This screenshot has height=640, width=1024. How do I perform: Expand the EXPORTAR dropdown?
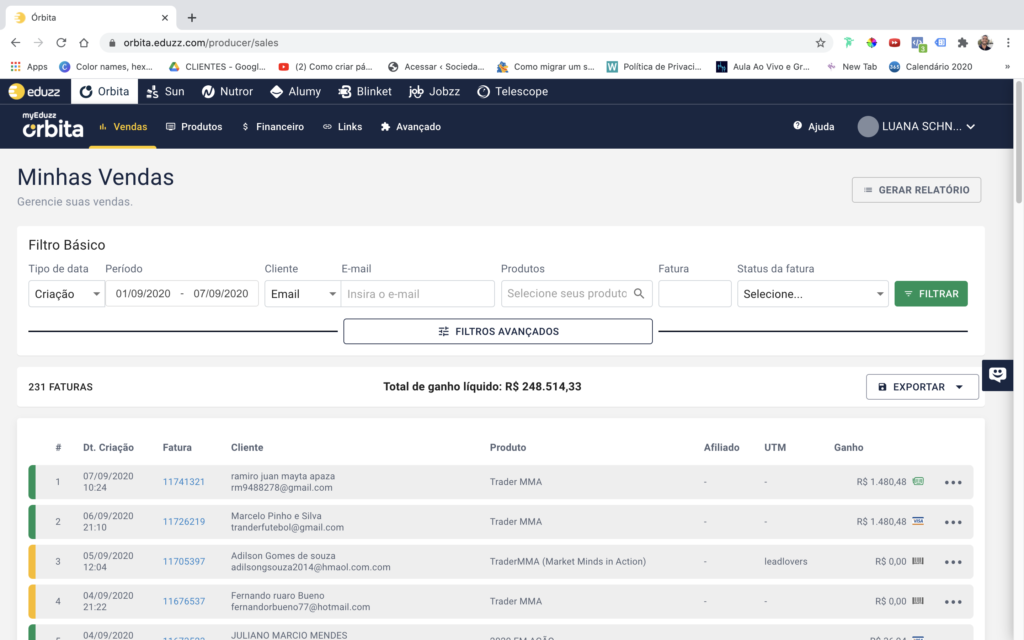pyautogui.click(x=921, y=387)
